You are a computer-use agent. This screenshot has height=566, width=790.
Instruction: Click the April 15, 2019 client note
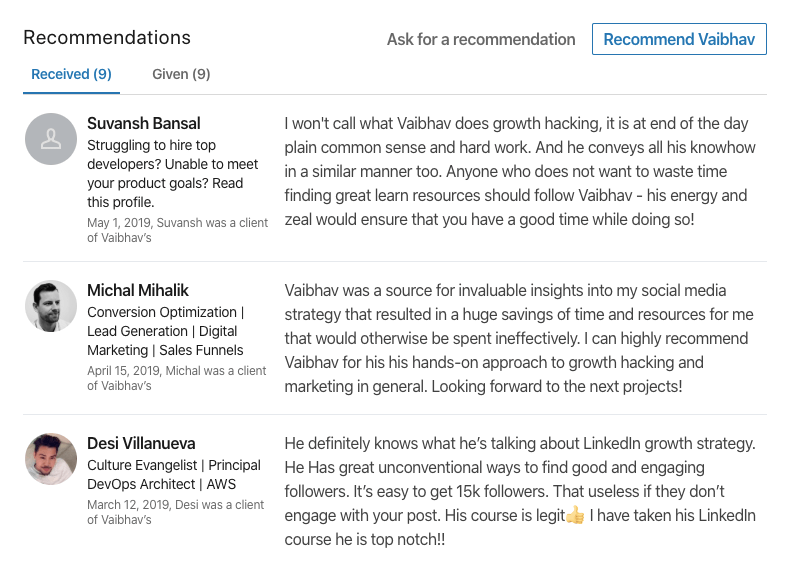[x=176, y=378]
